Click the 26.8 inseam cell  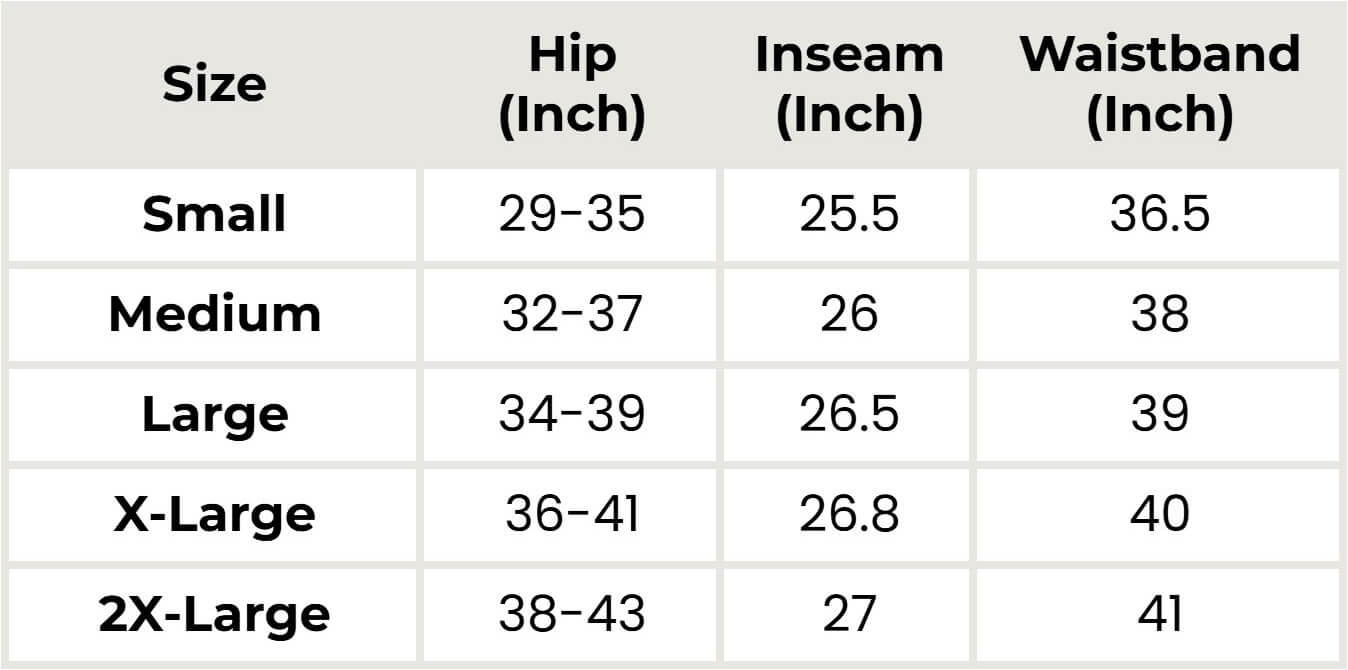pyautogui.click(x=848, y=515)
